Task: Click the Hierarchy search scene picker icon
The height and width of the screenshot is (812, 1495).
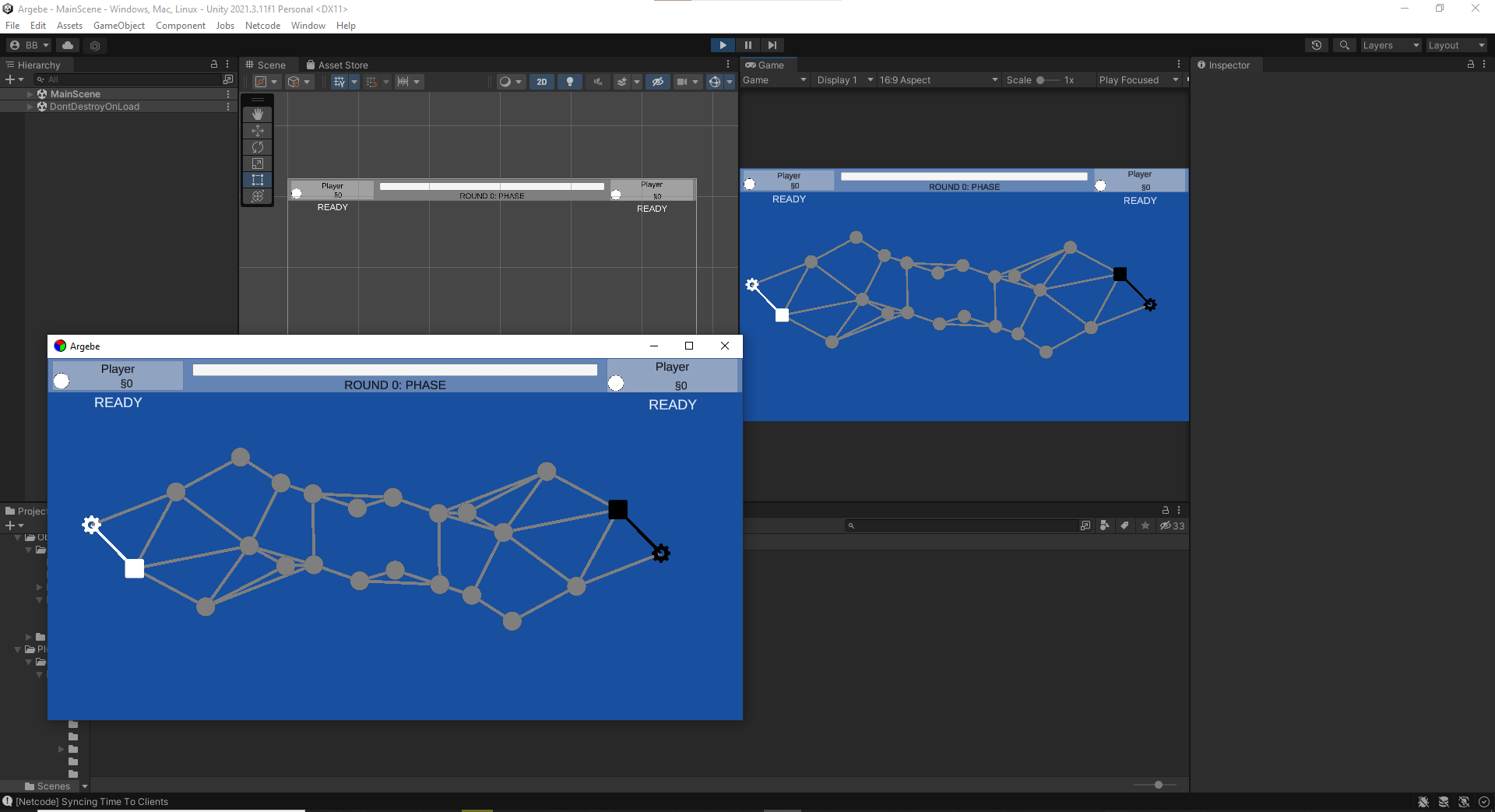Action: click(x=228, y=79)
